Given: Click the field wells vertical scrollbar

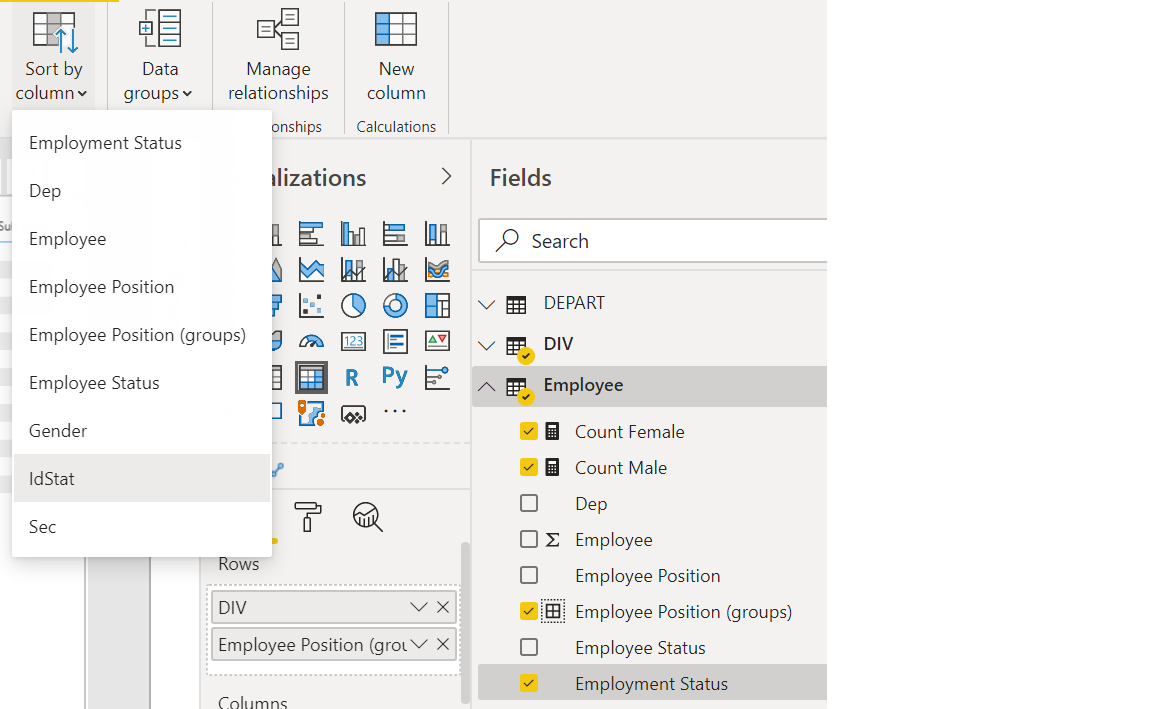Looking at the screenshot, I should point(464,623).
